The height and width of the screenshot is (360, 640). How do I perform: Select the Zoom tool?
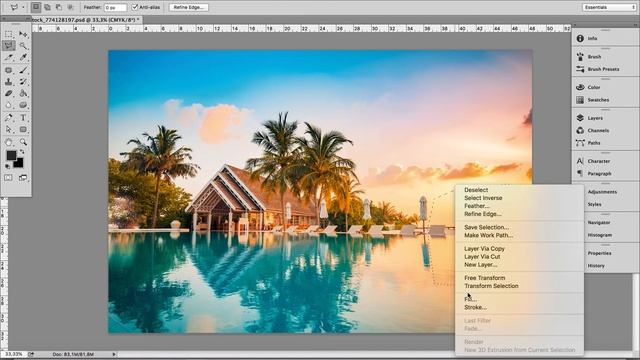point(23,142)
